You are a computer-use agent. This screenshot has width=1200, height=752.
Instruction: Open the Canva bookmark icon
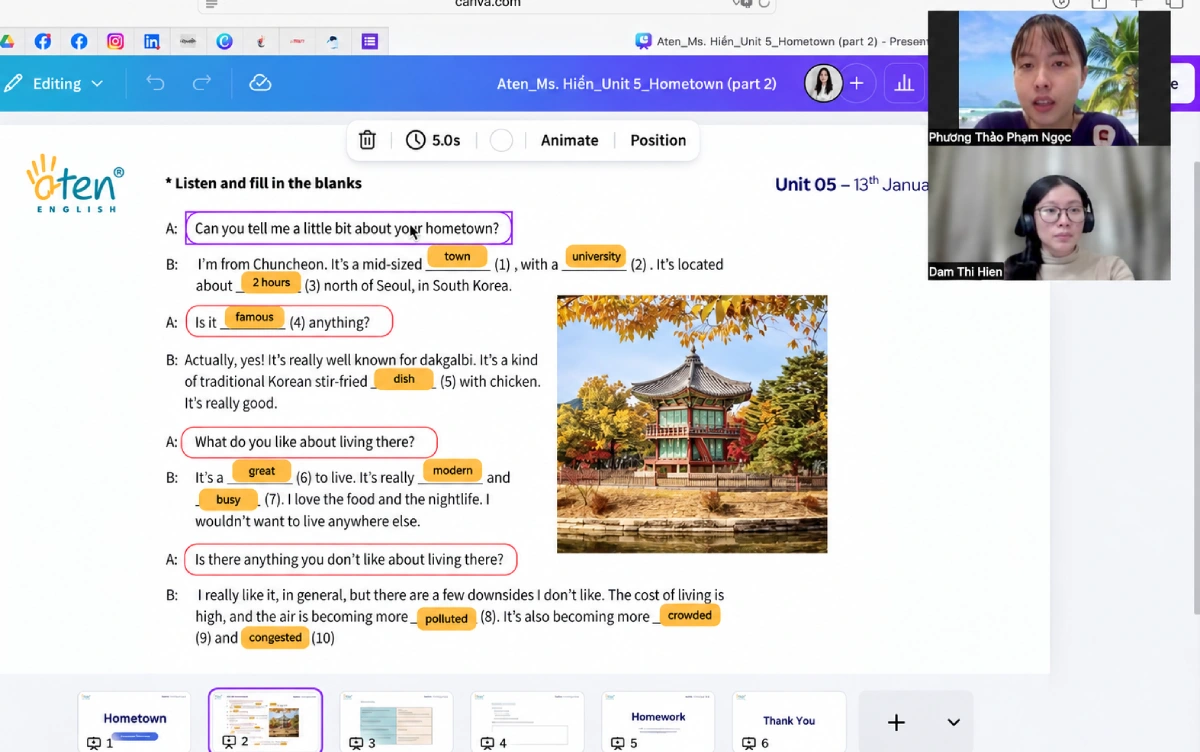point(225,41)
